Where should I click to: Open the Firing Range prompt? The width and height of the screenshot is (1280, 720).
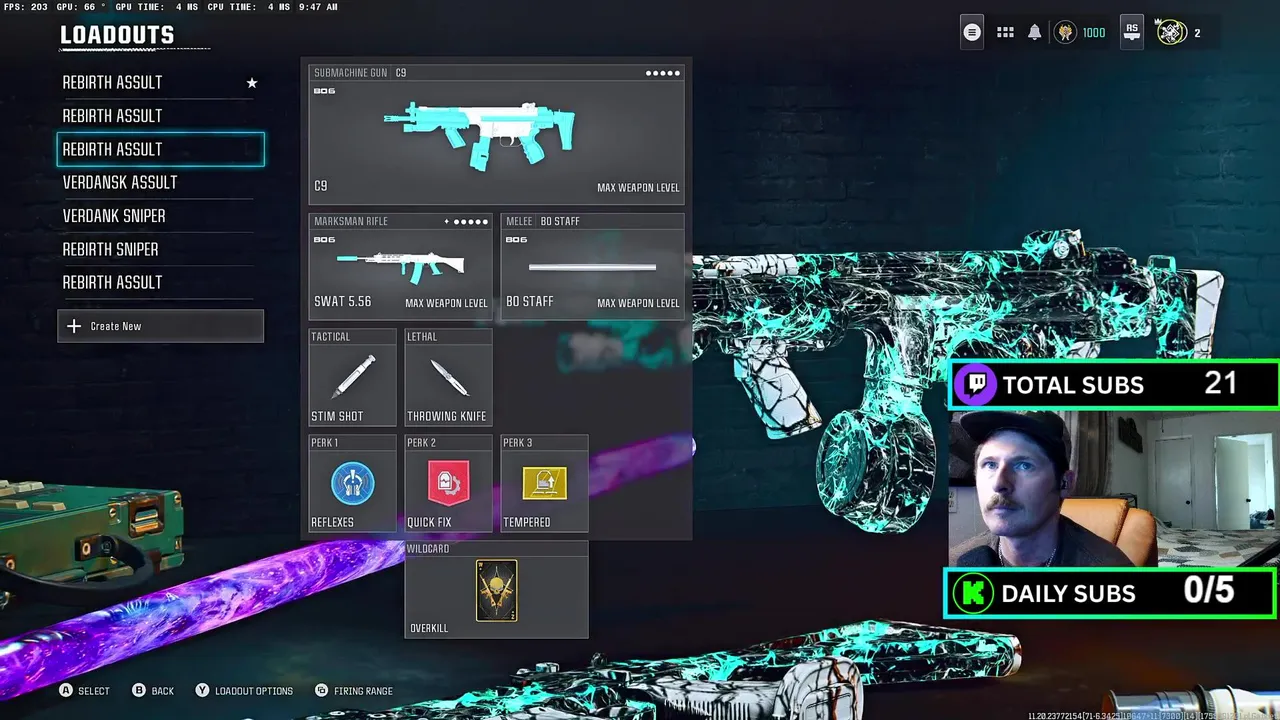pos(354,691)
